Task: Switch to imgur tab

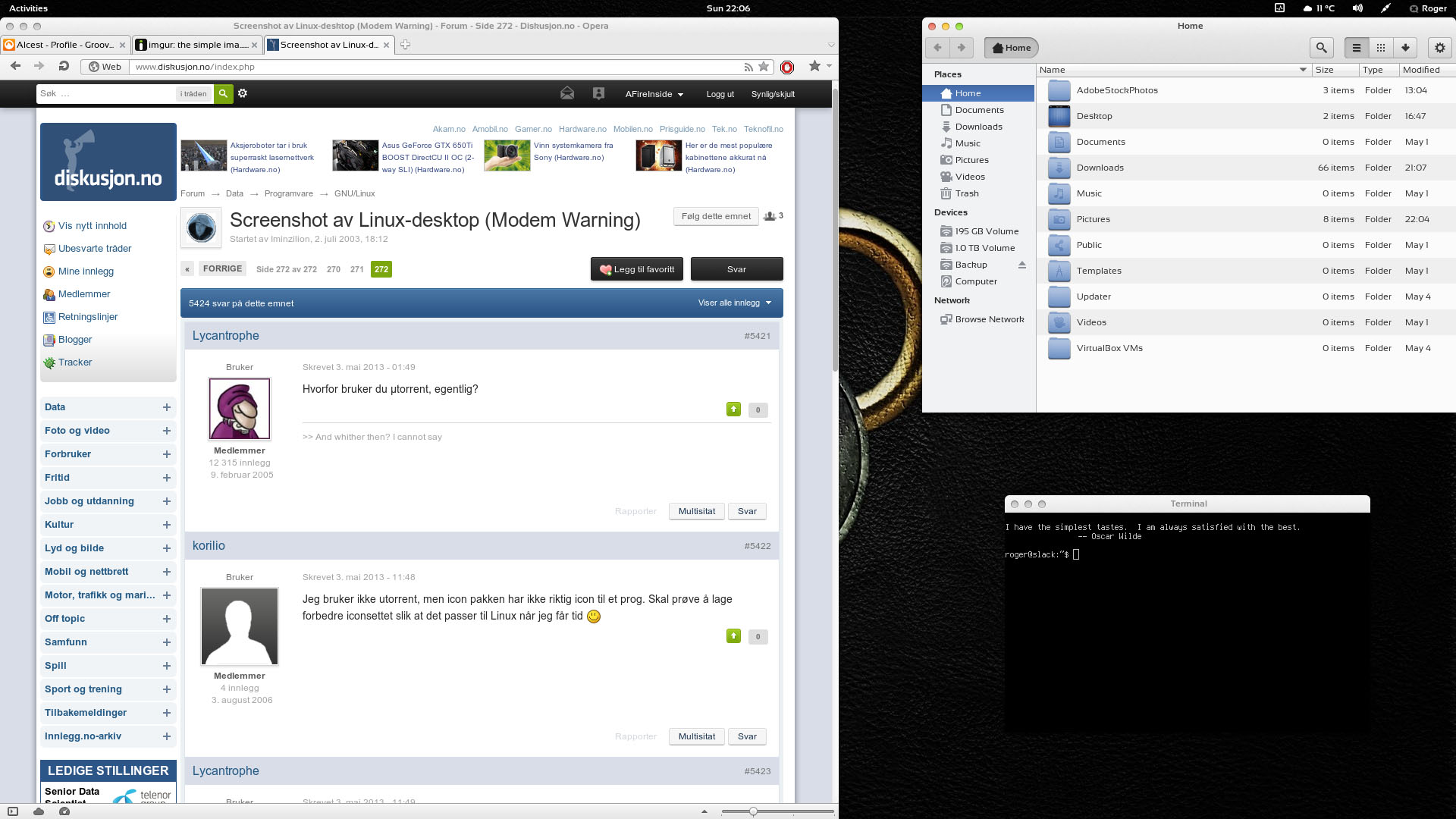Action: pos(197,45)
